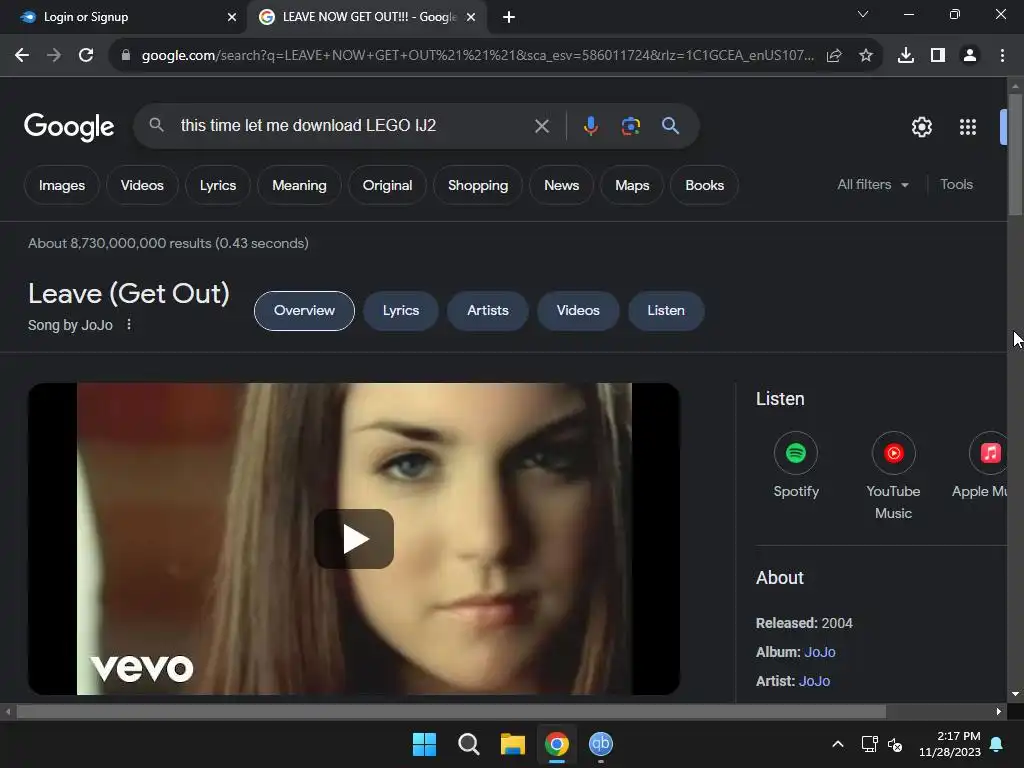Select the Meaning filter chip

299,185
